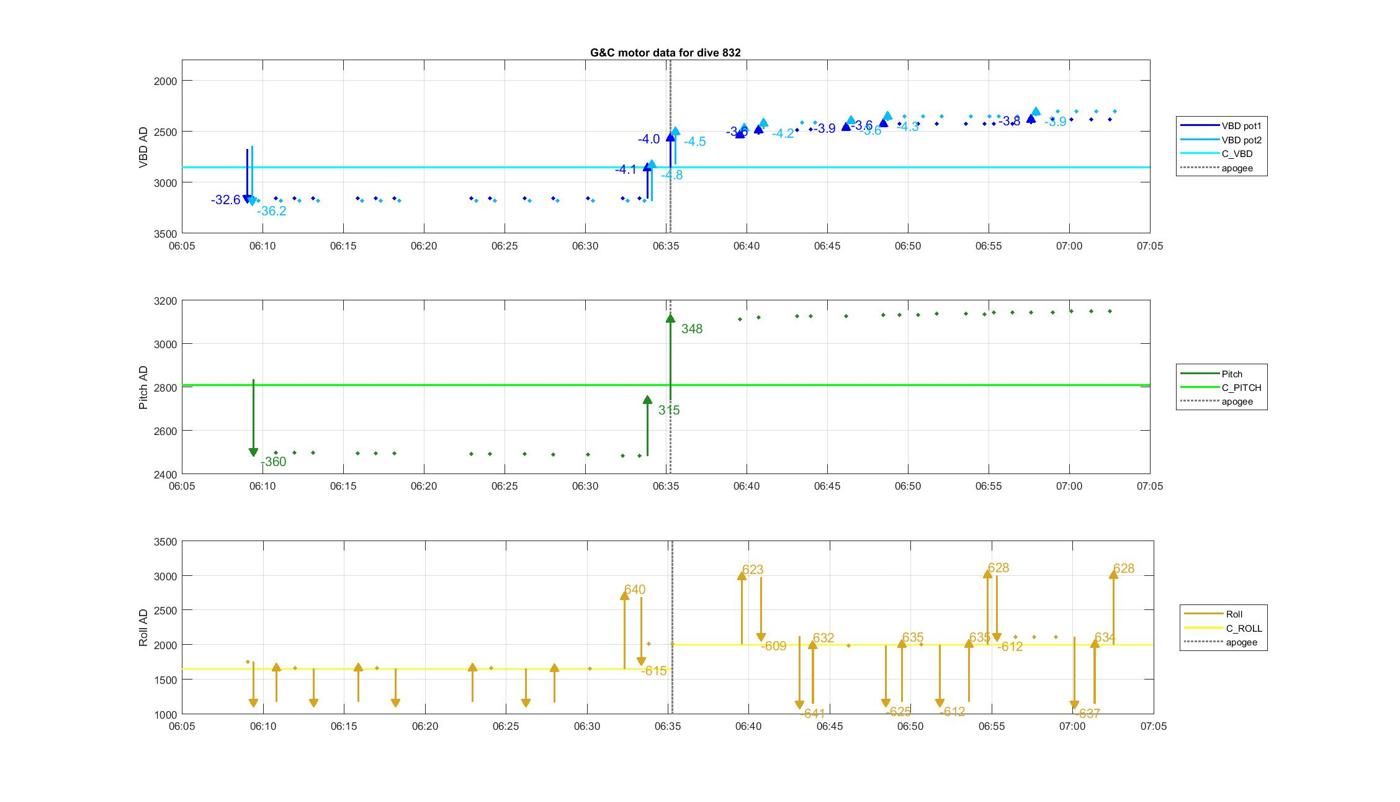Click the '-36.2' data label in VBD plot
Screen dimensions: 1400x802
coord(271,211)
